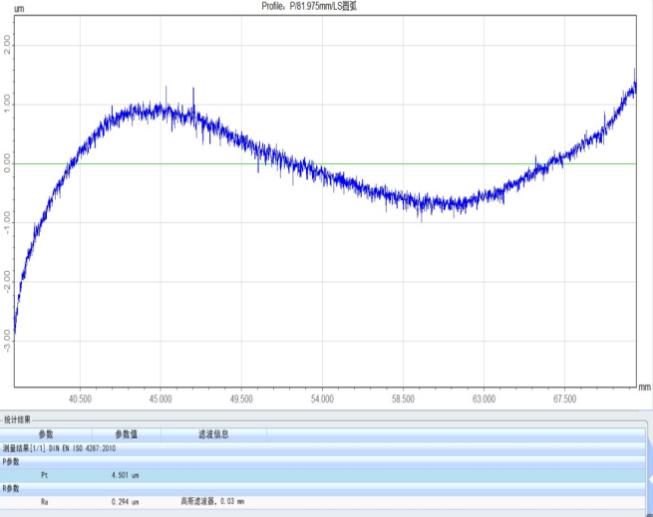This screenshot has width=653, height=517.
Task: Click the um unit label on y-axis
Action: click(x=19, y=8)
